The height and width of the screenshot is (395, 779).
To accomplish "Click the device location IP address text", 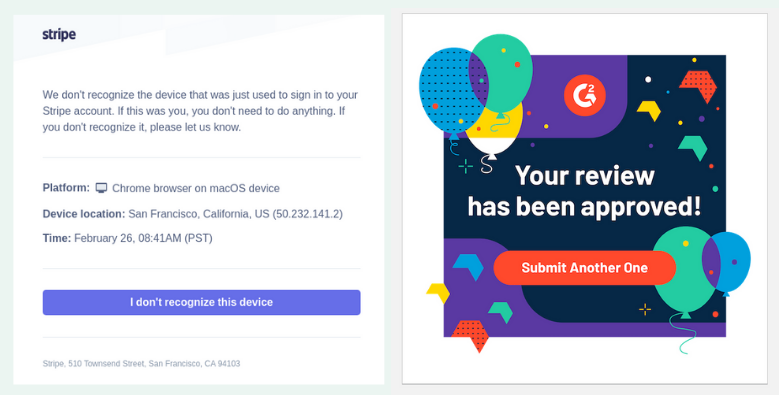I will 308,214.
